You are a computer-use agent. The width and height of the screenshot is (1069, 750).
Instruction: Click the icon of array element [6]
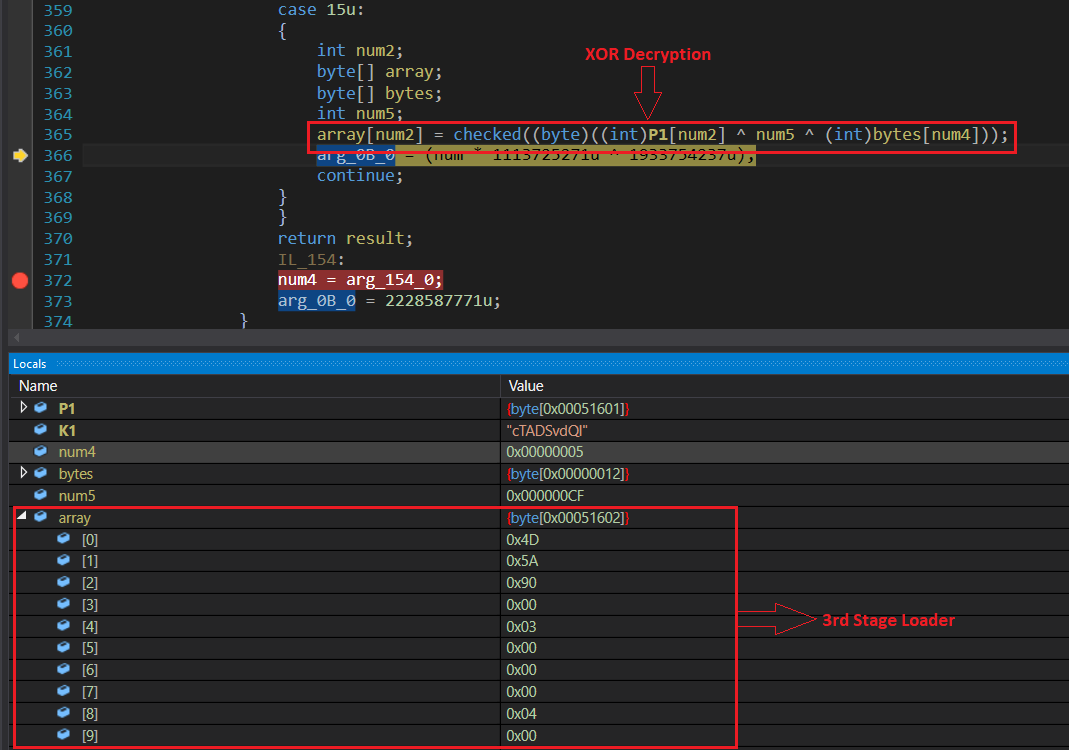[64, 669]
